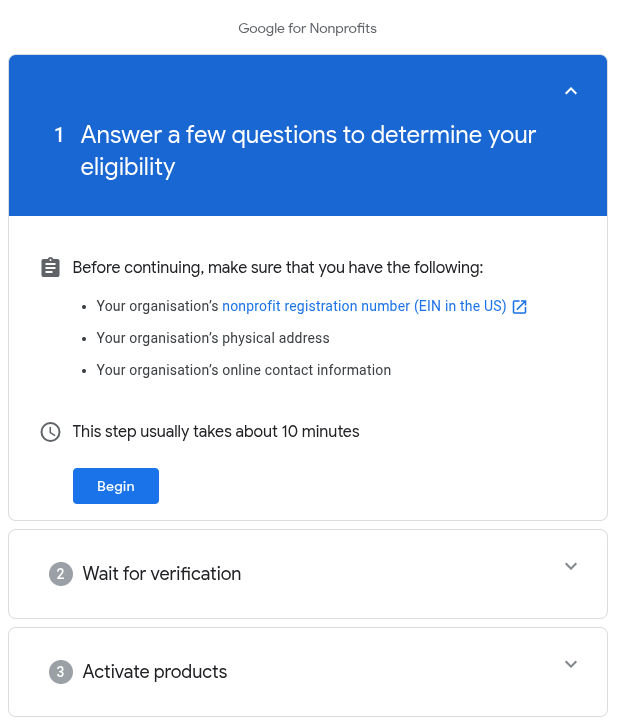Select the Wait for verification heading
617x728 pixels.
pyautogui.click(x=162, y=574)
